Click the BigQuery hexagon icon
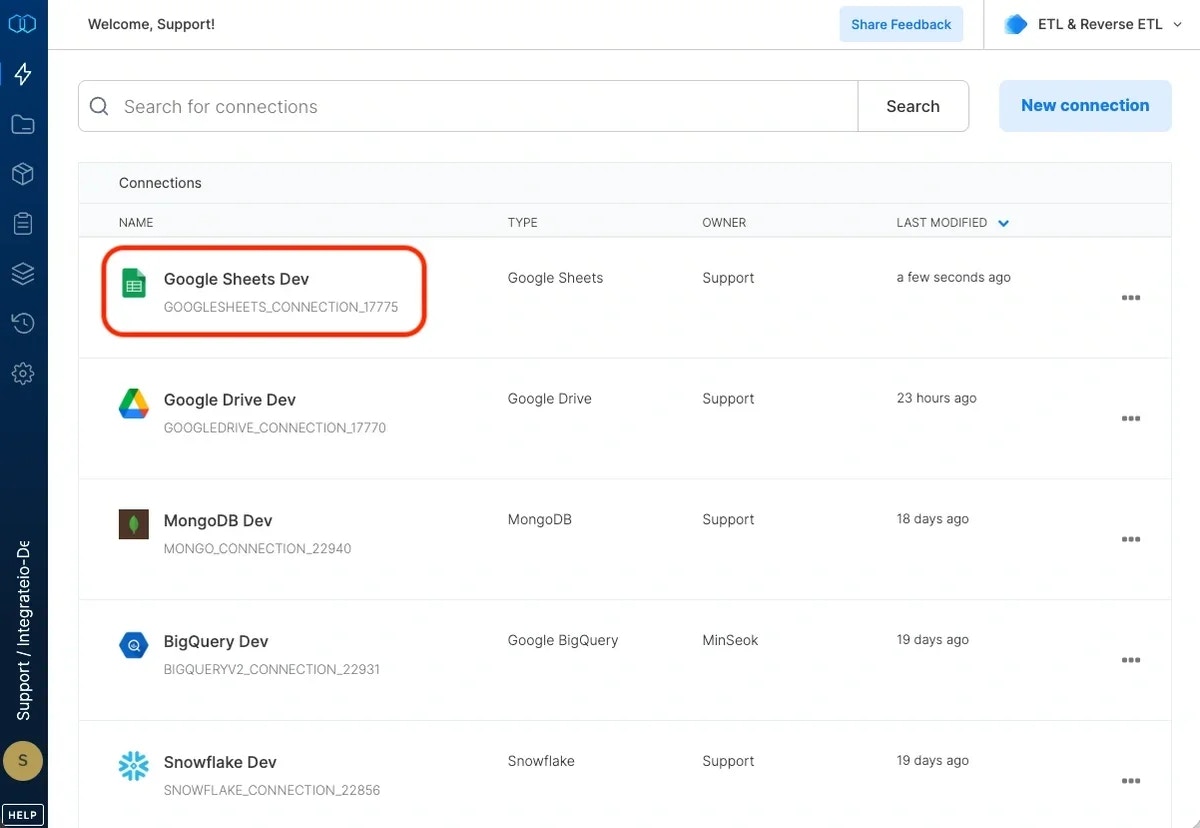This screenshot has height=828, width=1200. point(134,645)
